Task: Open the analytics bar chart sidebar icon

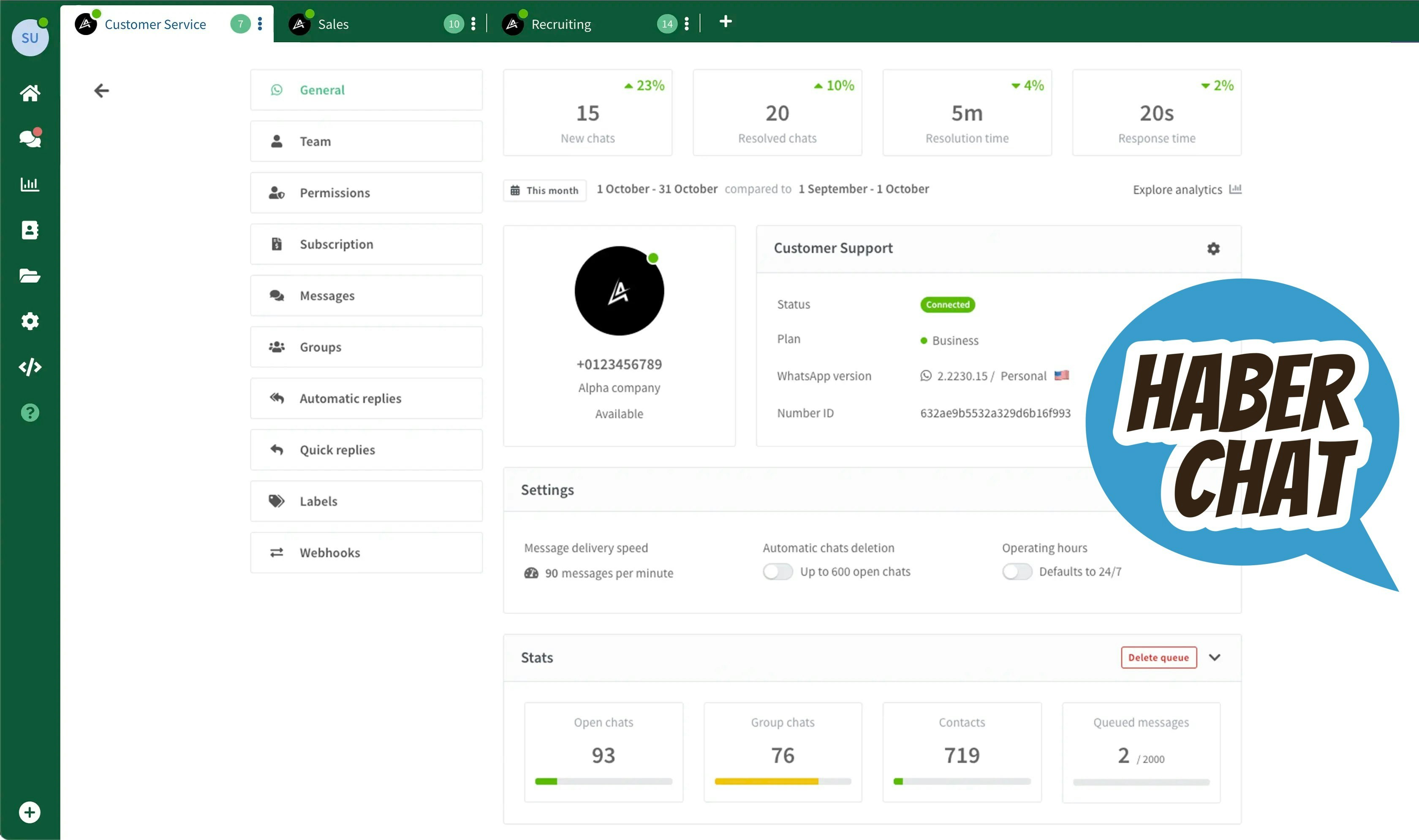Action: click(x=30, y=184)
